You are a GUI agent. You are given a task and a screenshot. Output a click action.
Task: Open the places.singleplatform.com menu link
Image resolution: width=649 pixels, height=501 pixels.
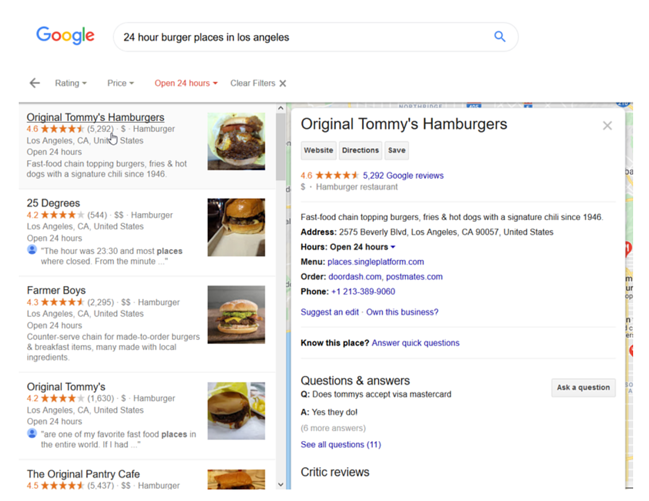(375, 262)
